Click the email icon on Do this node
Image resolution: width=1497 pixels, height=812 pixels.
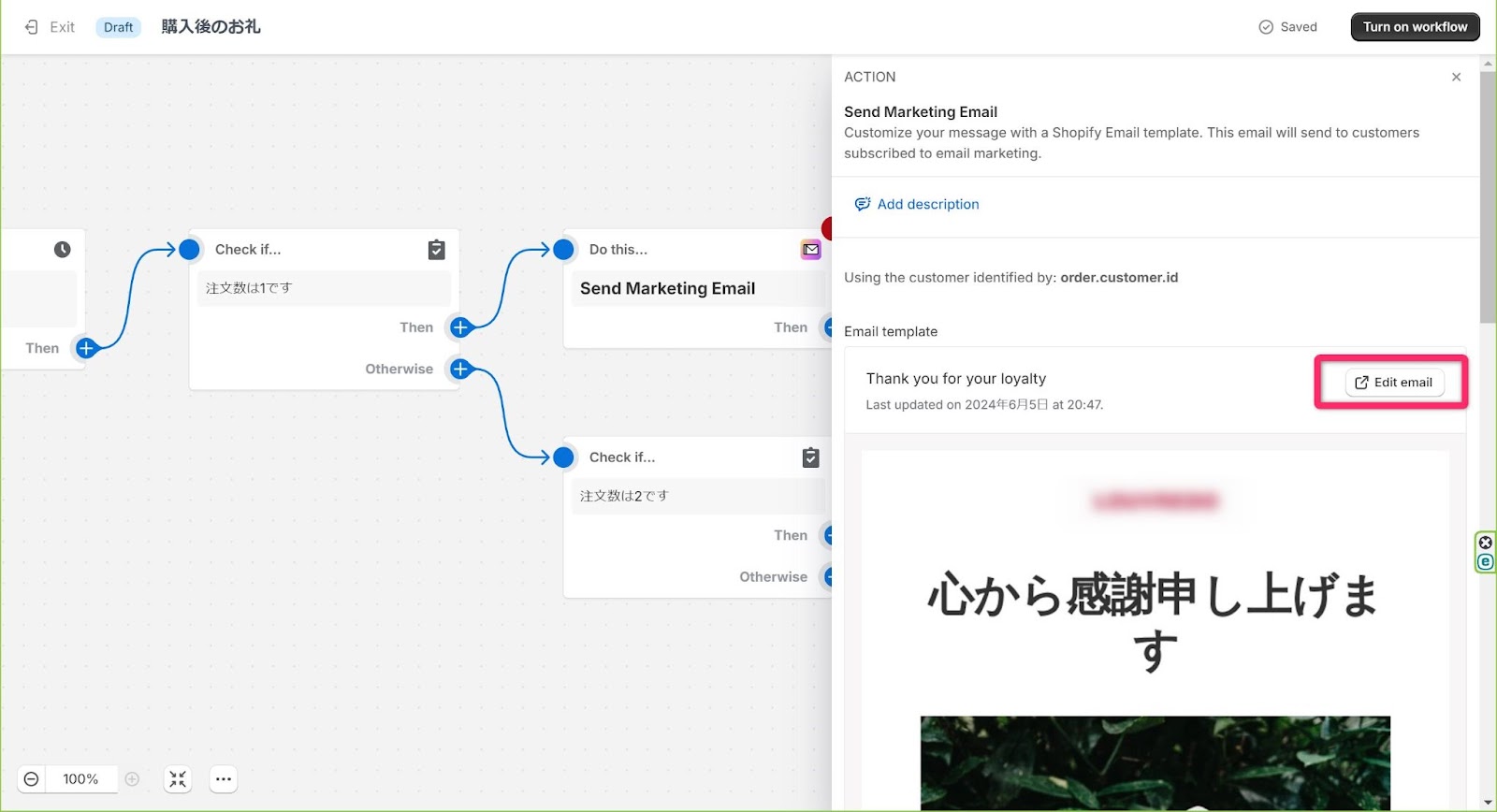811,250
